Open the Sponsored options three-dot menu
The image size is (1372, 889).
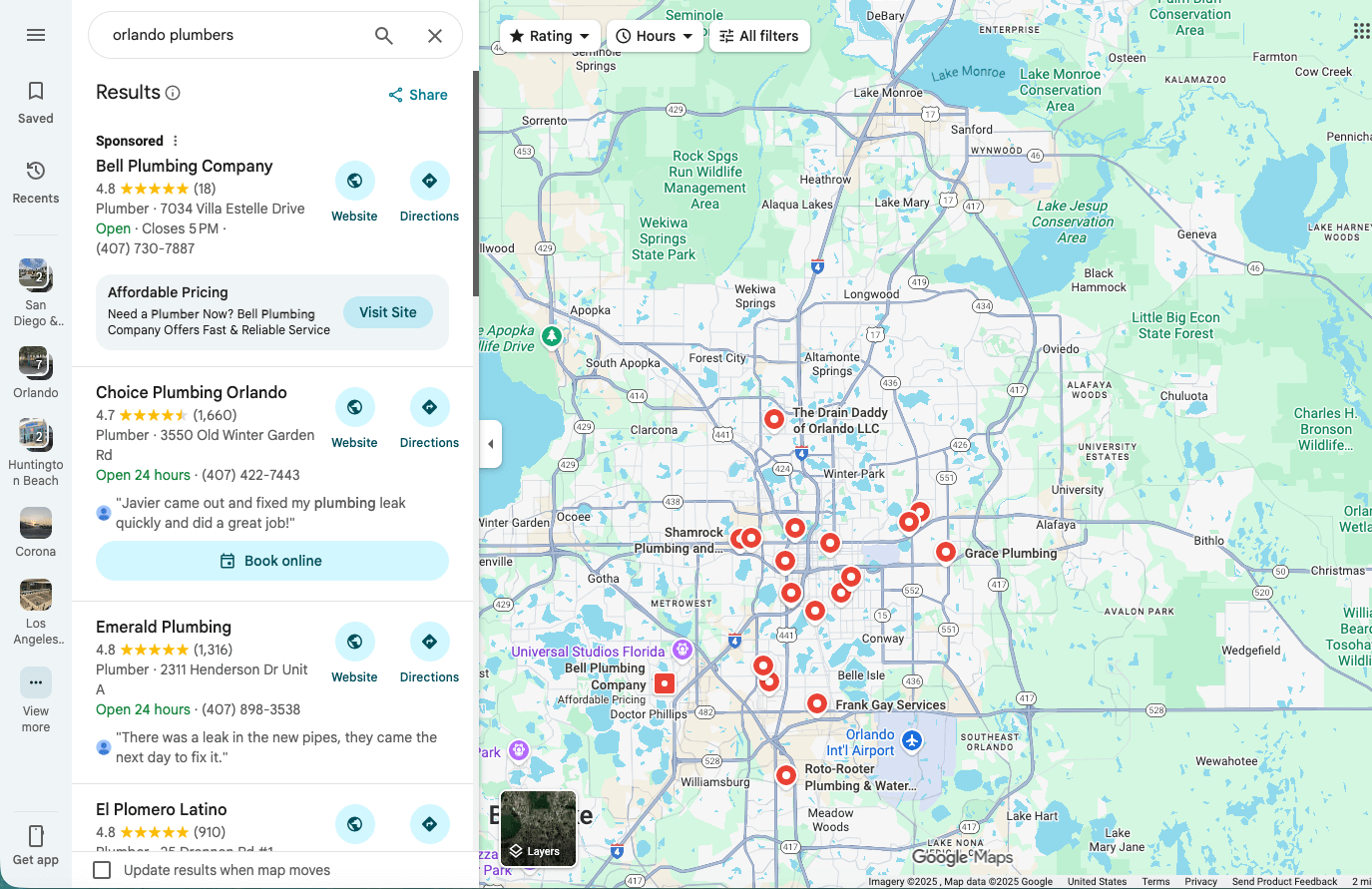tap(175, 140)
